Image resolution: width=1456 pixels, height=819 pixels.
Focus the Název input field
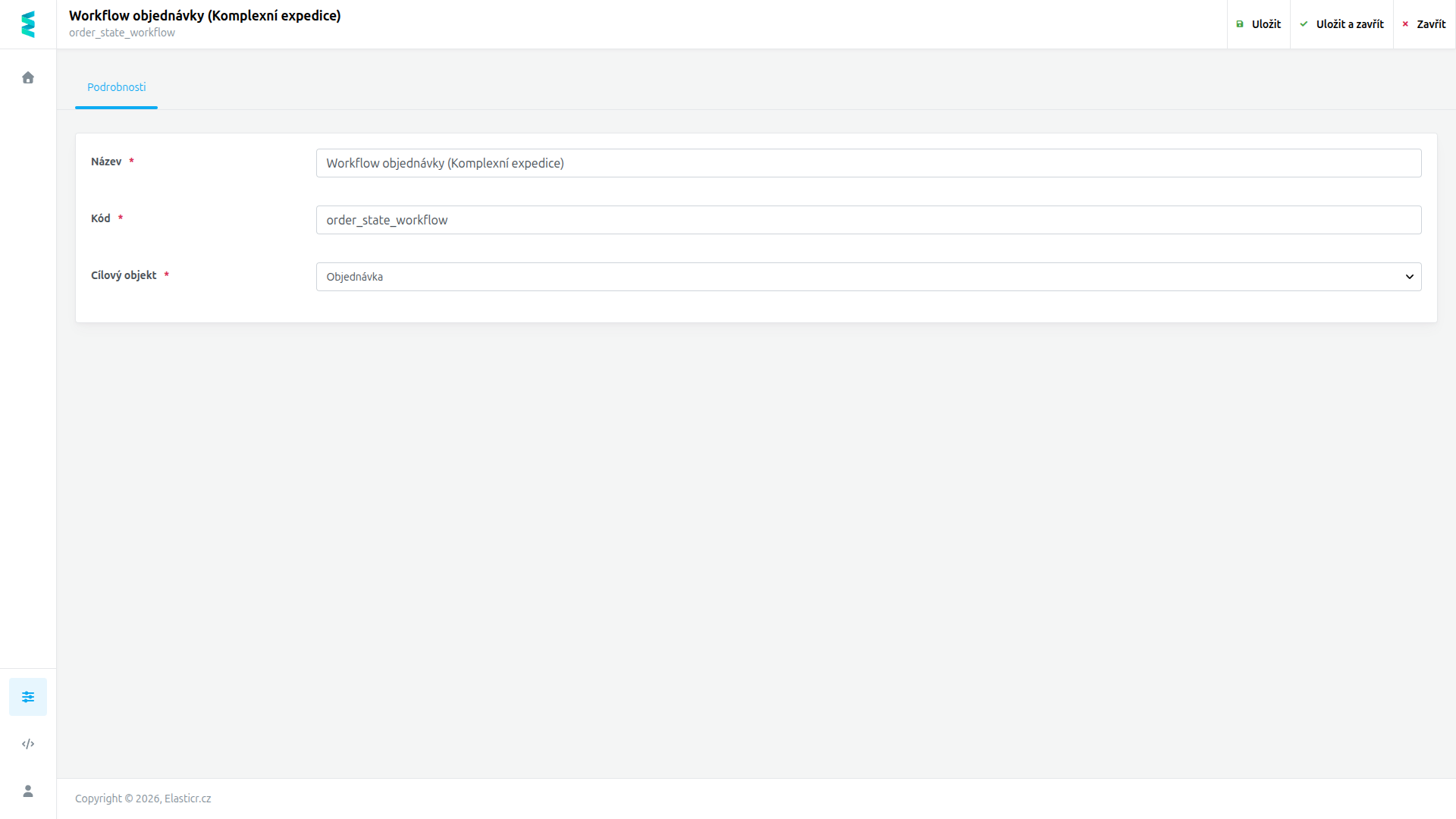[x=868, y=163]
